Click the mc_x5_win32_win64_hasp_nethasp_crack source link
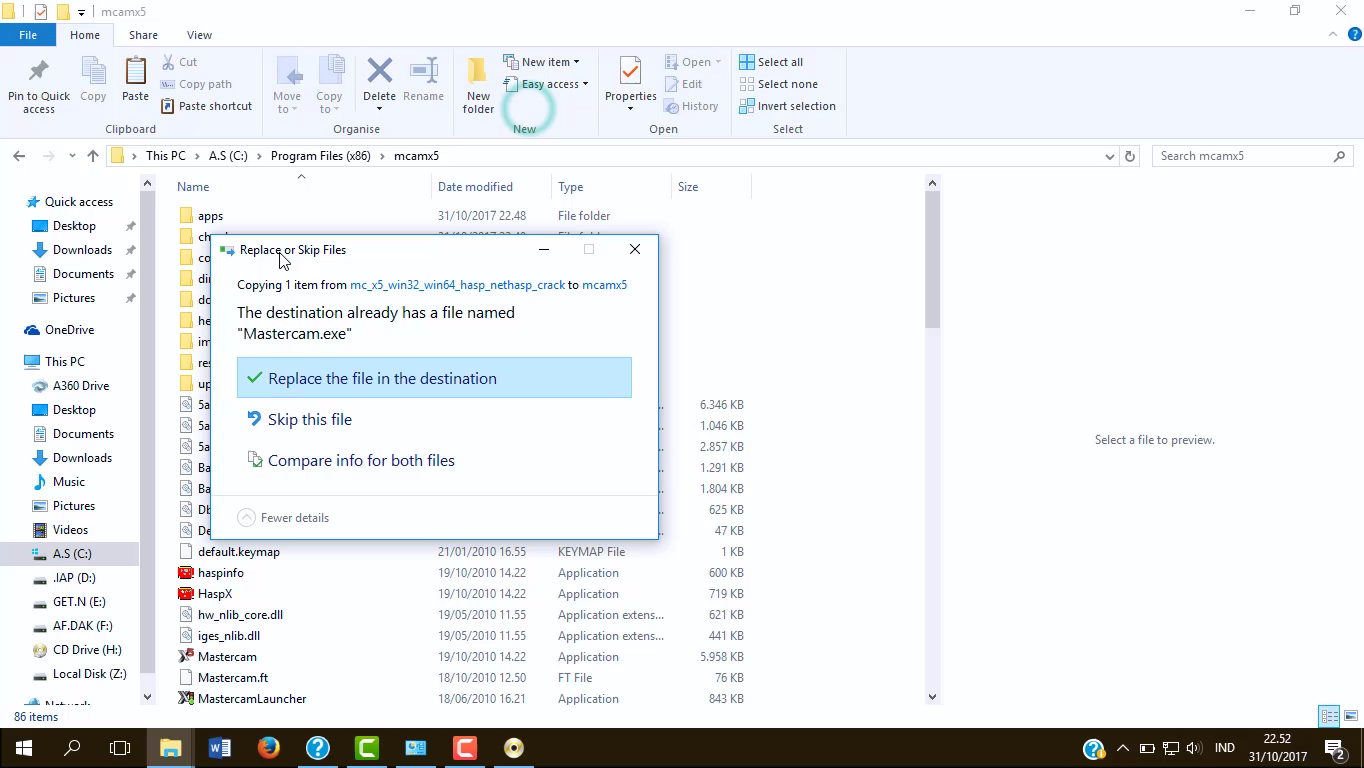Screen dimensions: 1364x768 coord(457,285)
